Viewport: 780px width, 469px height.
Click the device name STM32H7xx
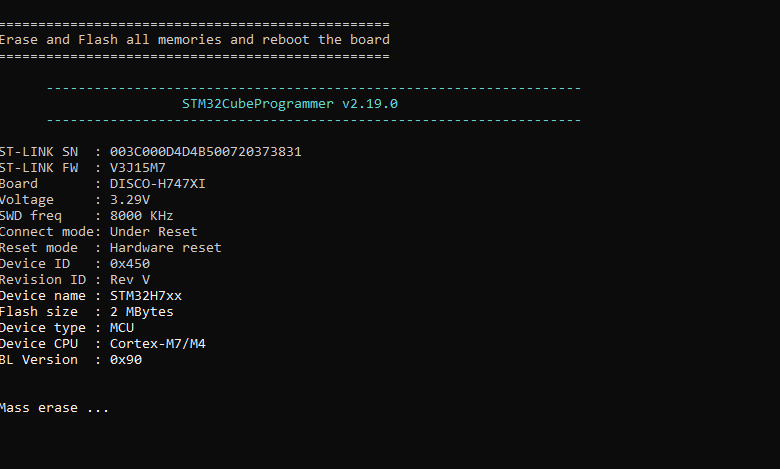coord(146,296)
